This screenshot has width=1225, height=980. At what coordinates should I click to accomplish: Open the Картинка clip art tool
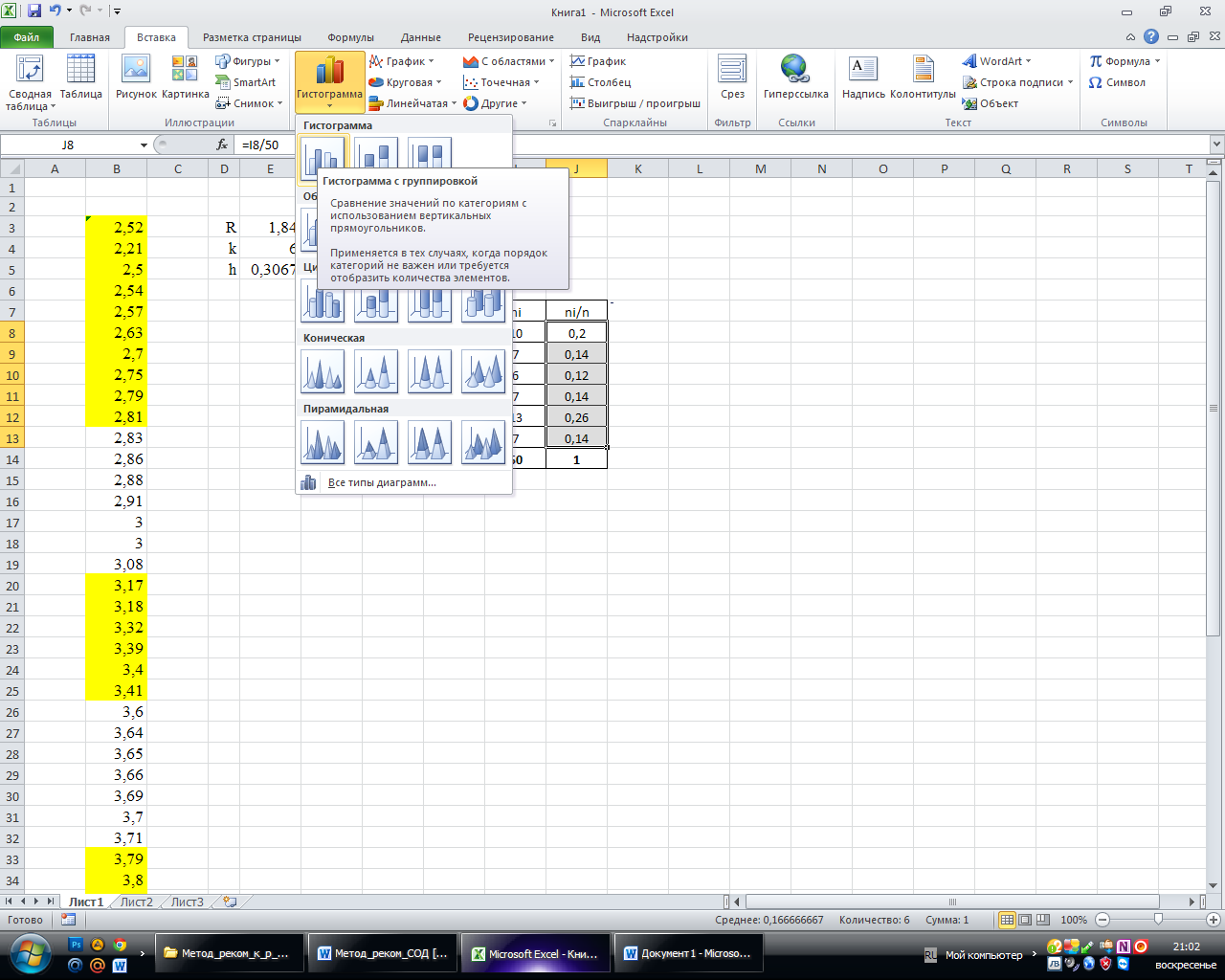185,77
